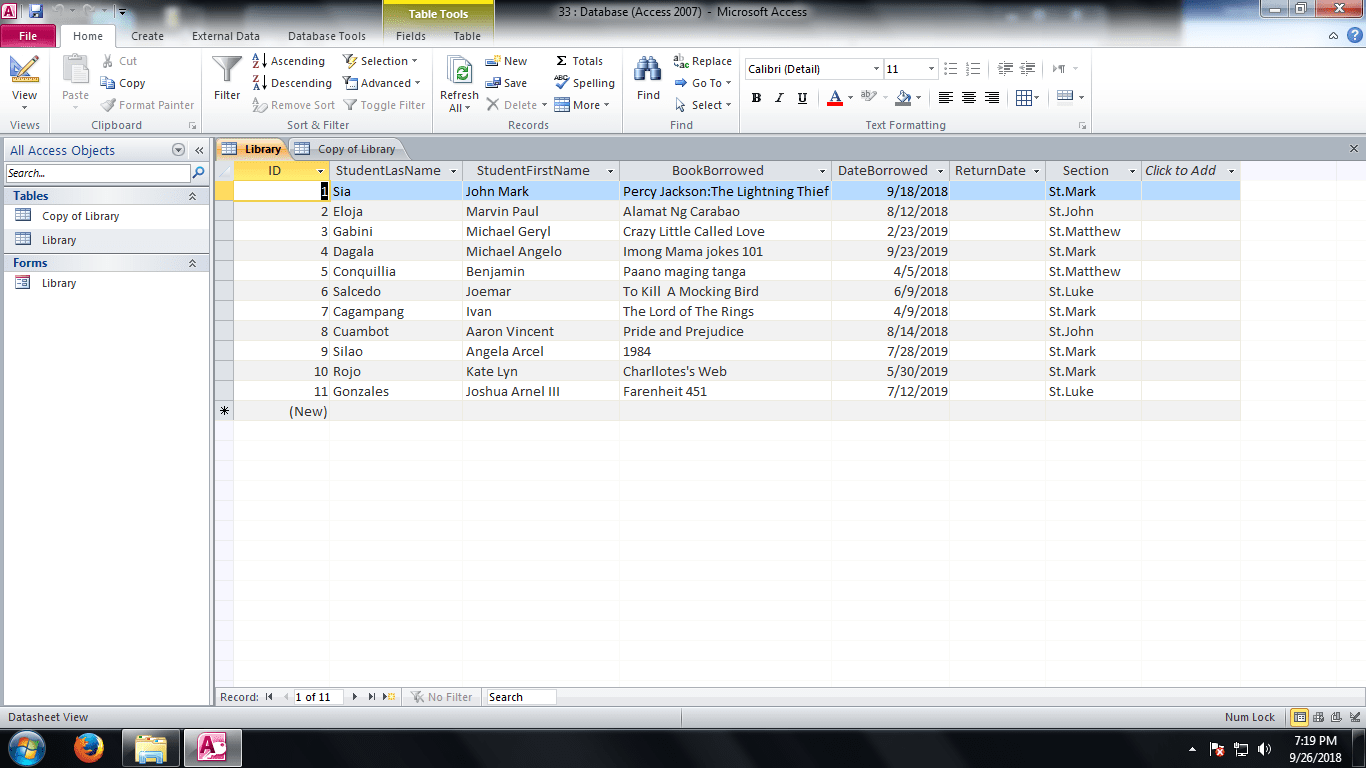The height and width of the screenshot is (768, 1366).
Task: Save the current record
Action: [506, 83]
